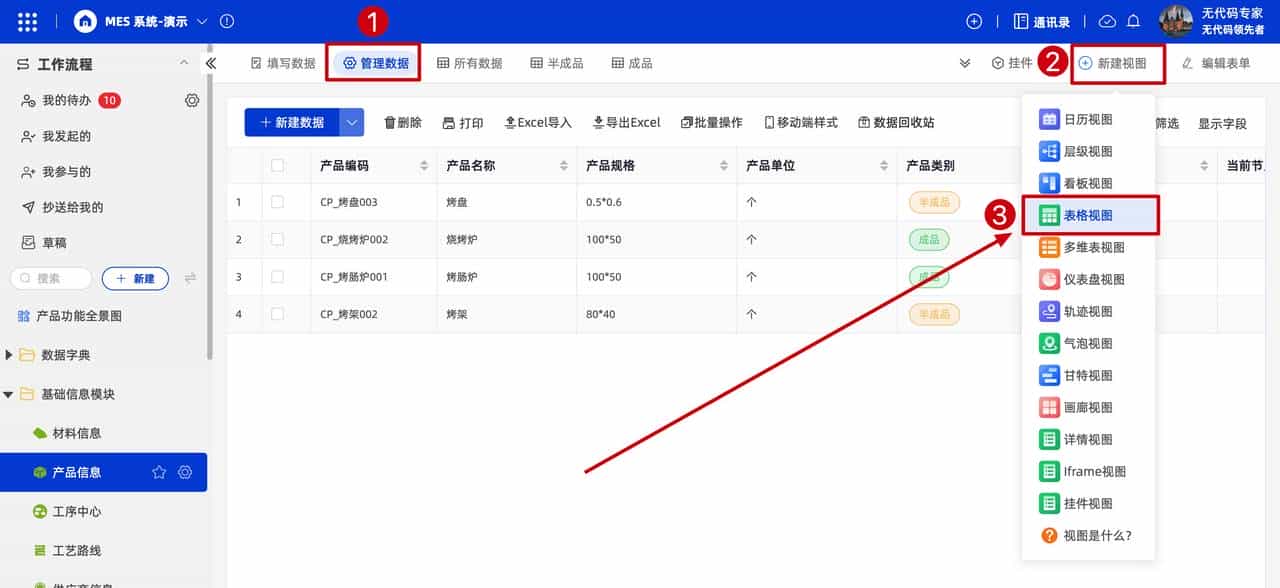Image resolution: width=1280 pixels, height=588 pixels.
Task: Open the notification bell icon
Action: pyautogui.click(x=1133, y=20)
